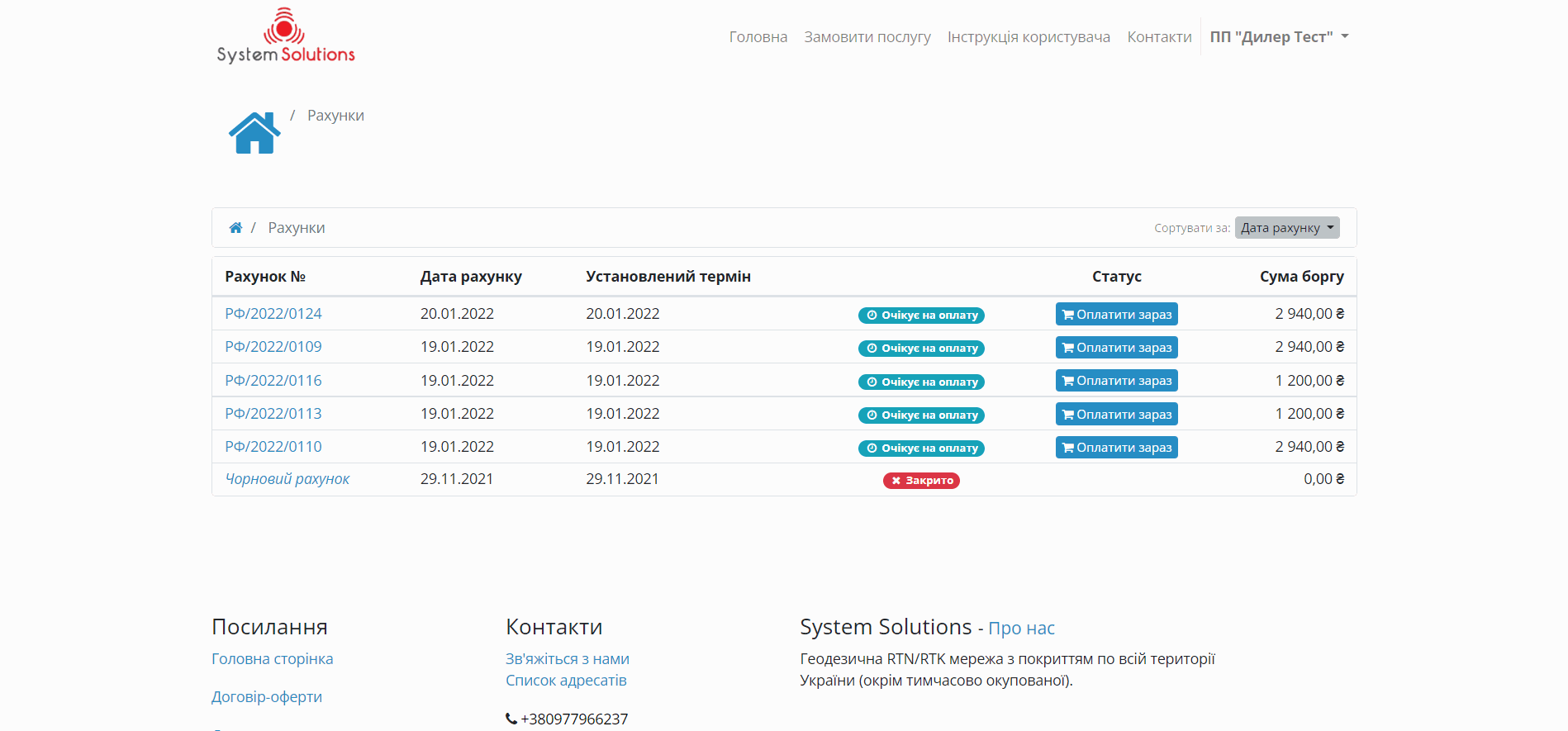The height and width of the screenshot is (731, 1568).
Task: Click small home icon in breadcrumb bar
Action: click(235, 228)
